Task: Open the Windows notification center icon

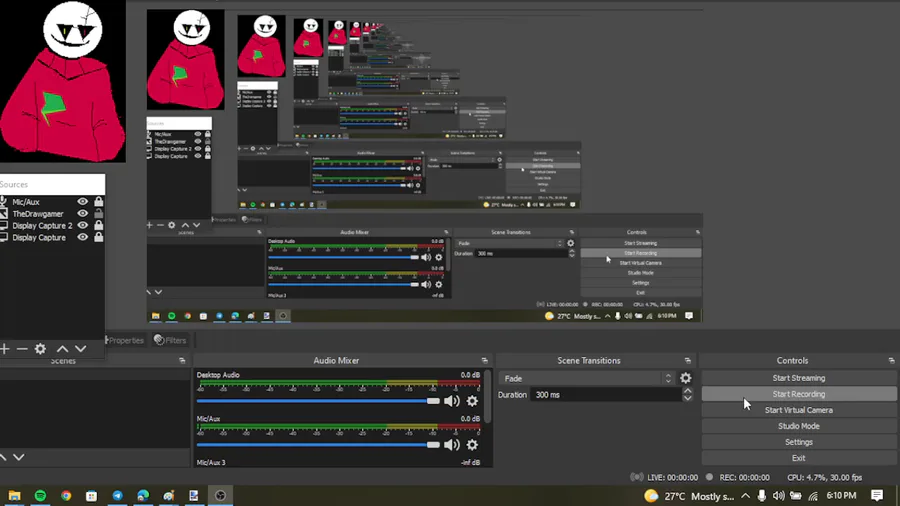Action: (876, 496)
